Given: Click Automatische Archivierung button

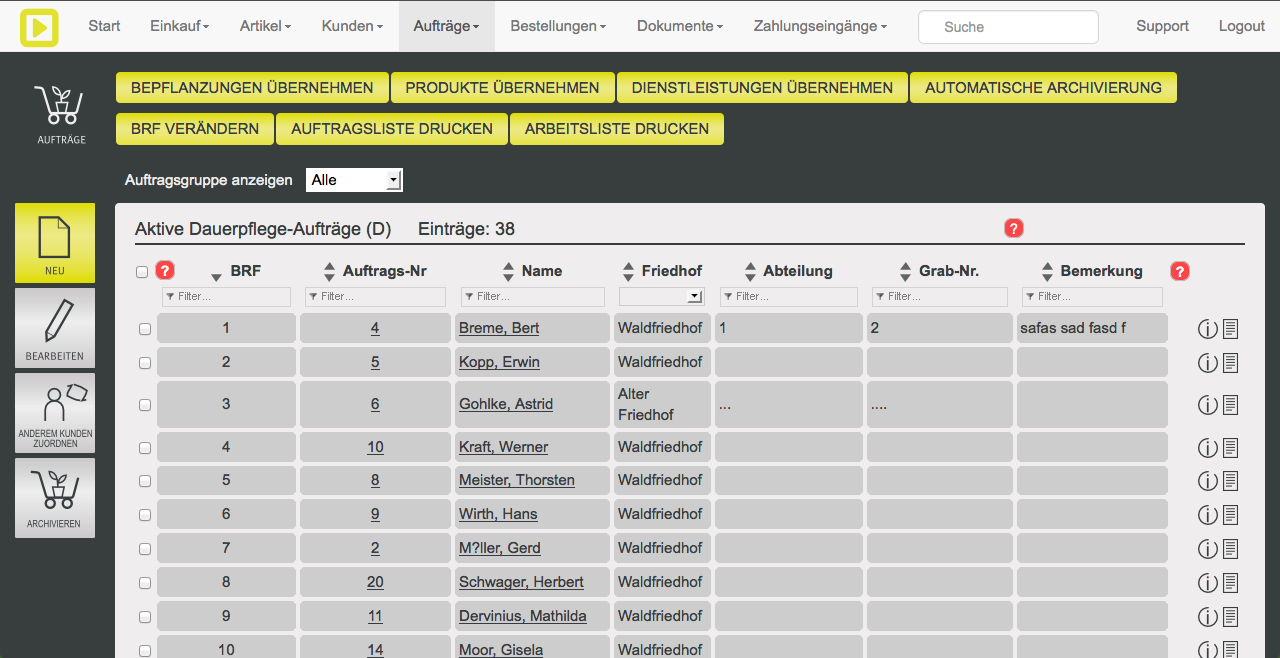Looking at the screenshot, I should [1043, 88].
